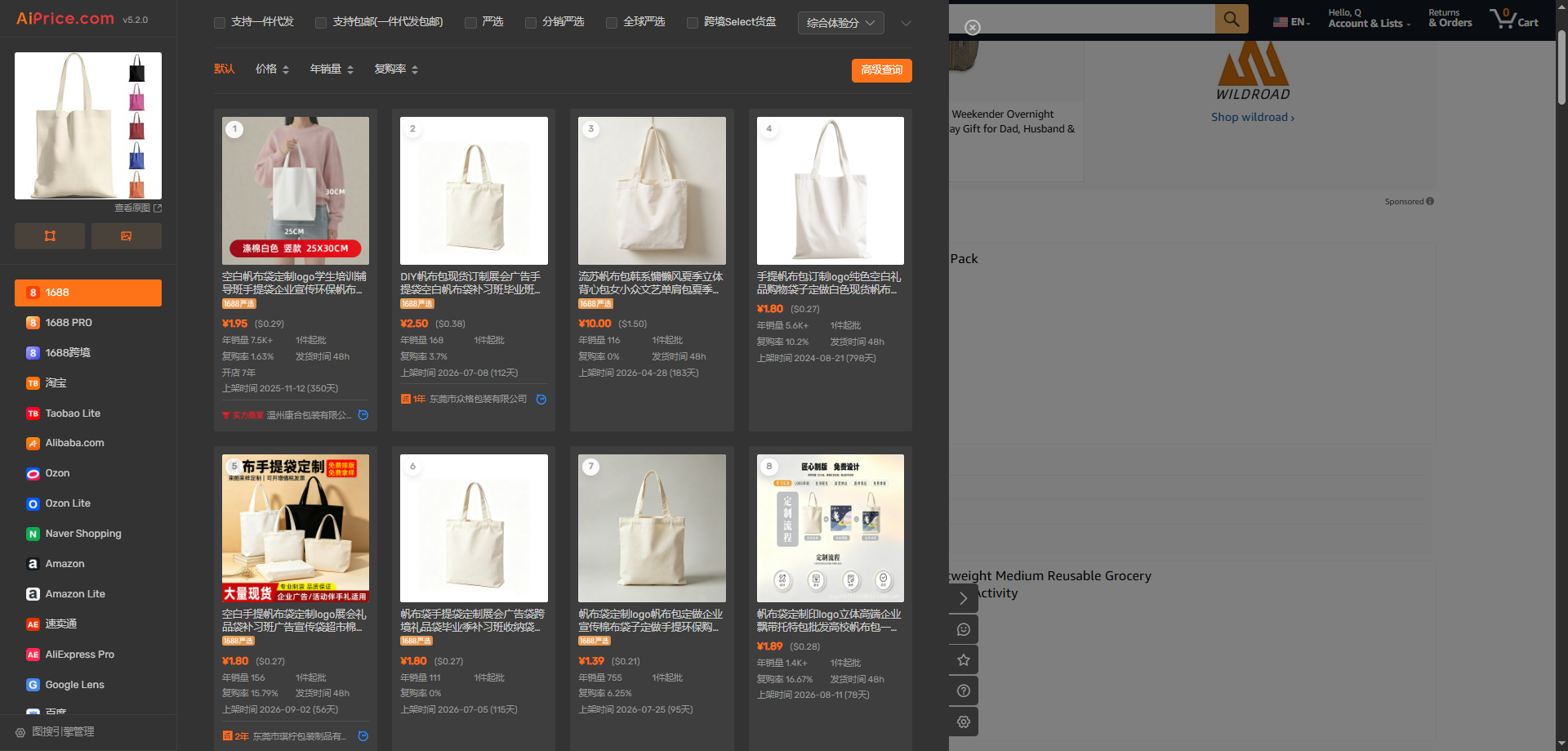Viewport: 1568px width, 751px height.
Task: Open the 综合体验分 dropdown
Action: click(x=840, y=23)
